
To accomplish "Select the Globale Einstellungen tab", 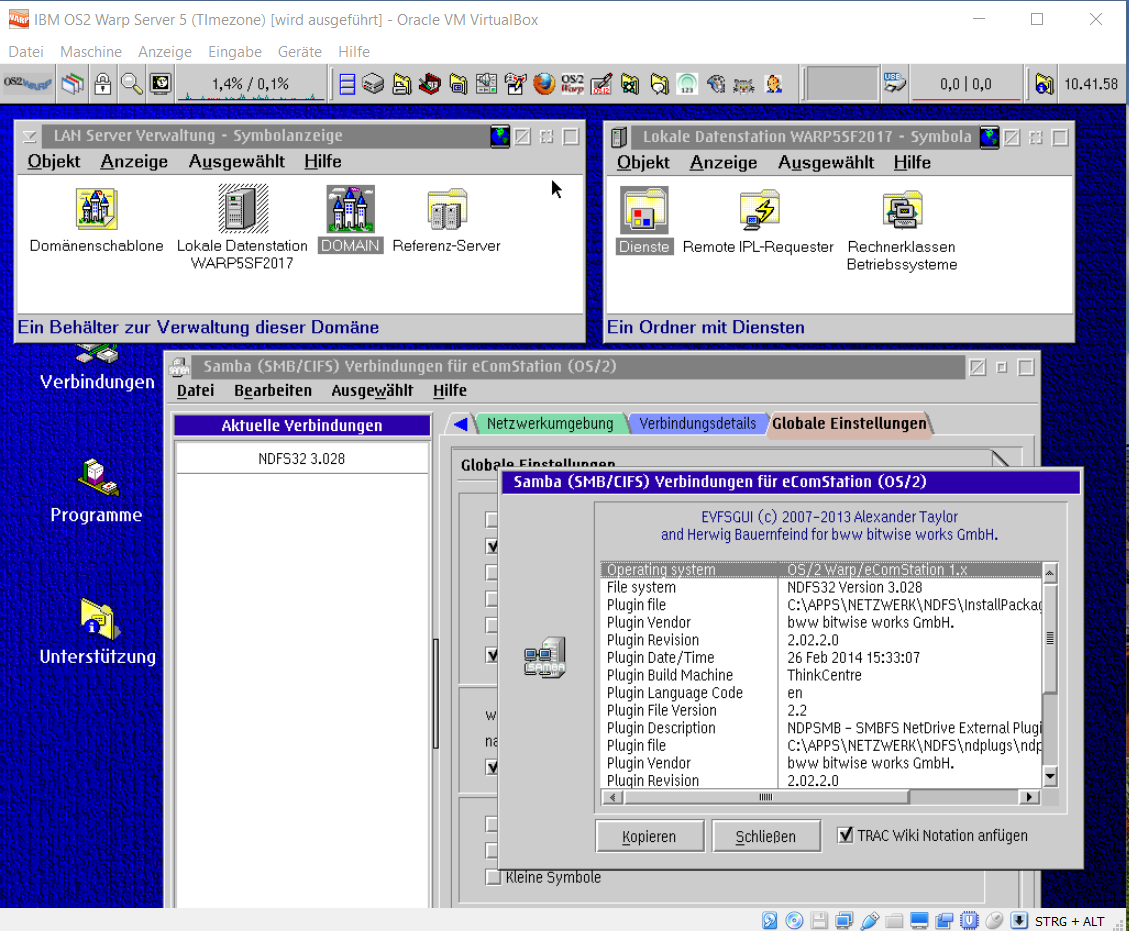I will tap(849, 423).
